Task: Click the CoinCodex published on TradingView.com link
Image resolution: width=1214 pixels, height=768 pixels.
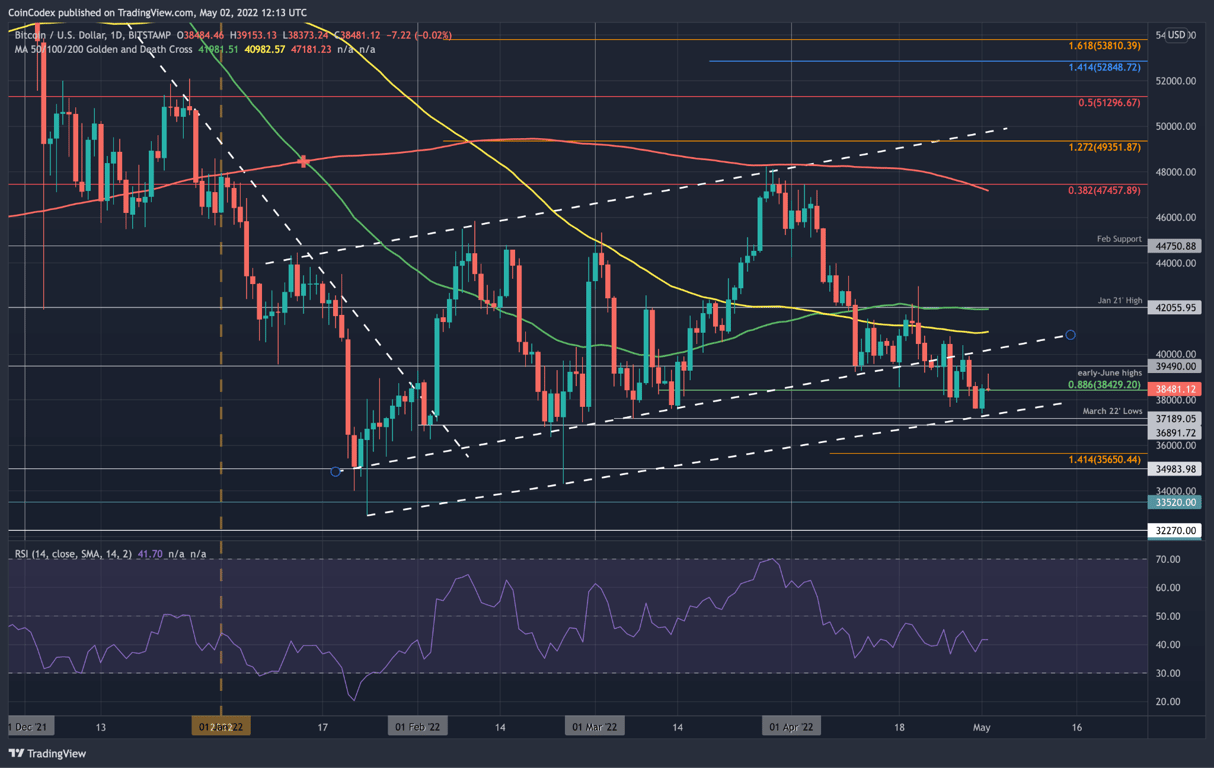Action: (153, 12)
